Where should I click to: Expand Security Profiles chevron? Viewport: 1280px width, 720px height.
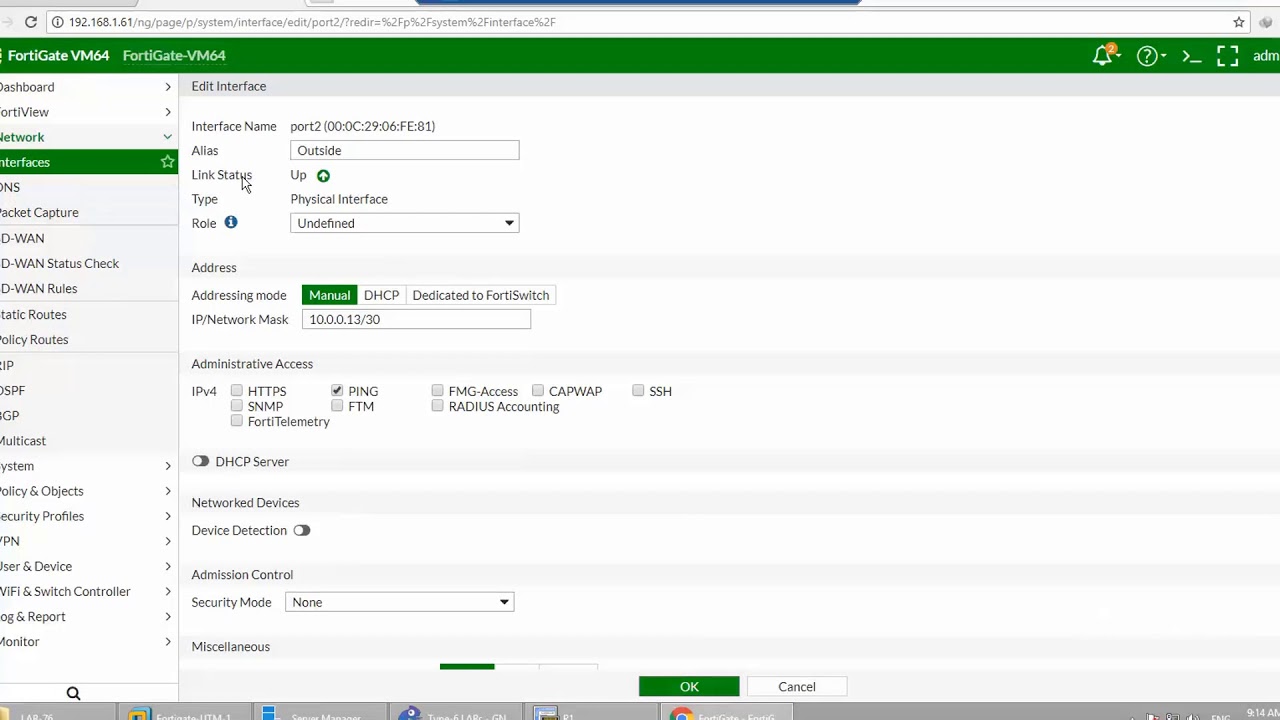[168, 516]
